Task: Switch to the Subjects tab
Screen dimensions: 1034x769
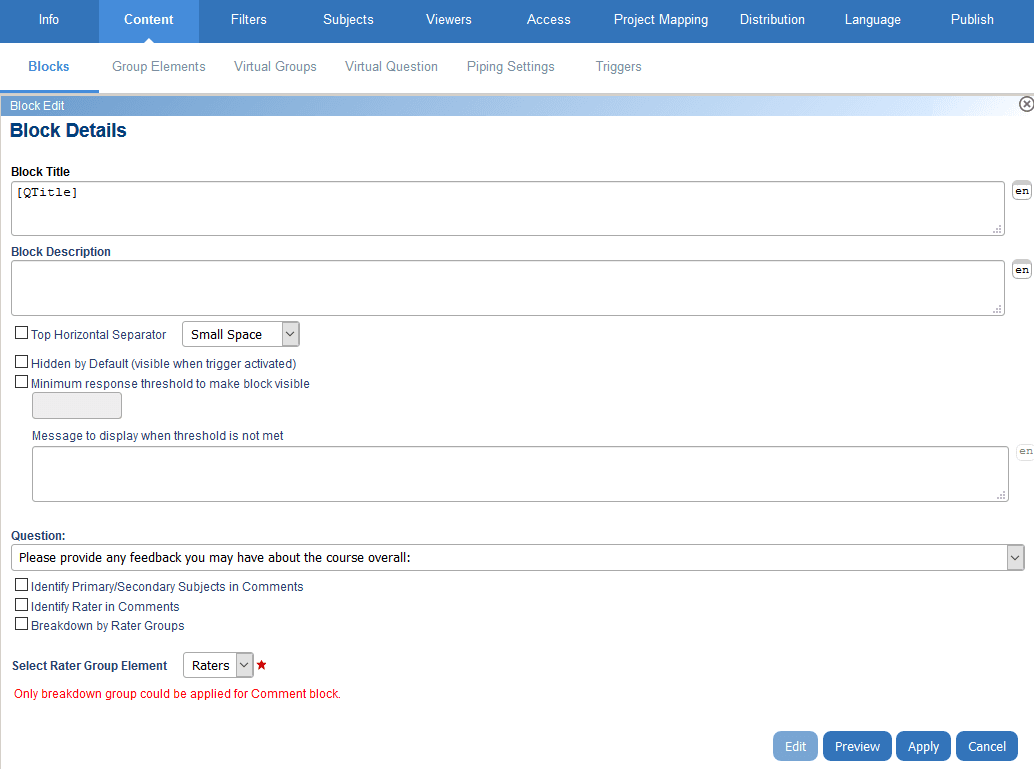Action: click(348, 20)
